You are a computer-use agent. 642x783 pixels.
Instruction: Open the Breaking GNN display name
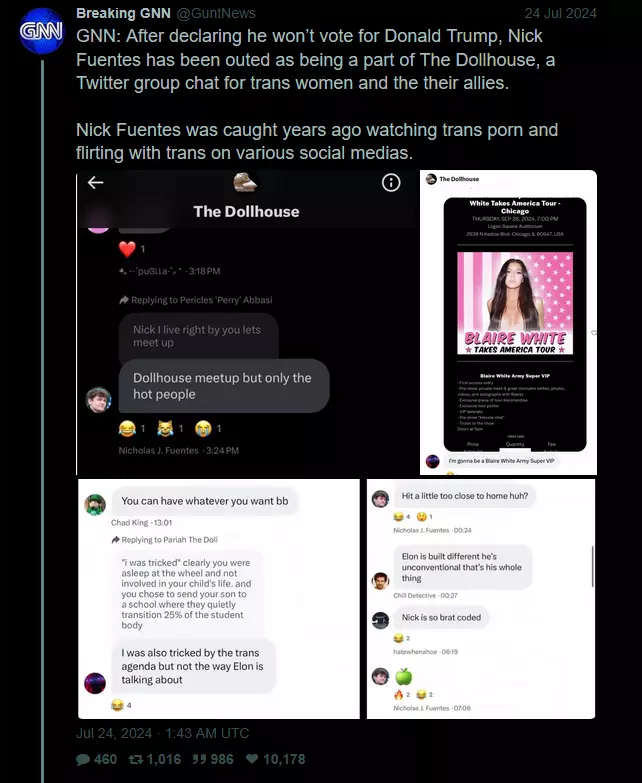point(123,13)
